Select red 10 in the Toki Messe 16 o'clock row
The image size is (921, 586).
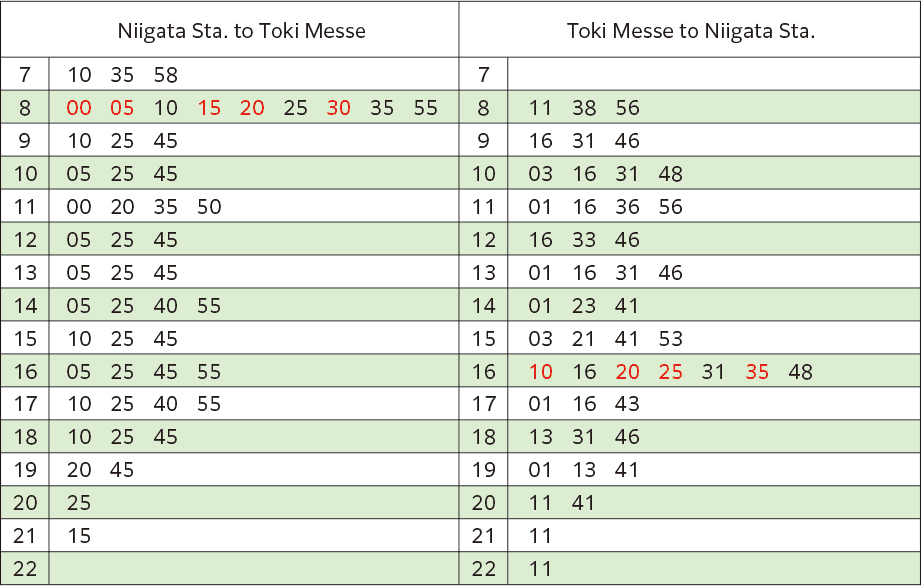[x=540, y=372]
